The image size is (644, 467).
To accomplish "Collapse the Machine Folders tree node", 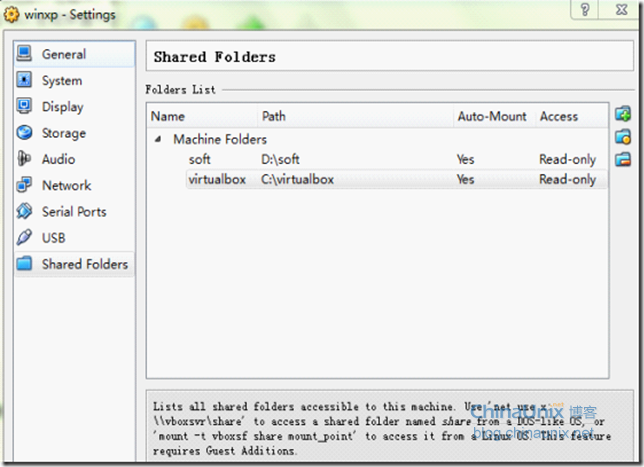I will pyautogui.click(x=158, y=140).
